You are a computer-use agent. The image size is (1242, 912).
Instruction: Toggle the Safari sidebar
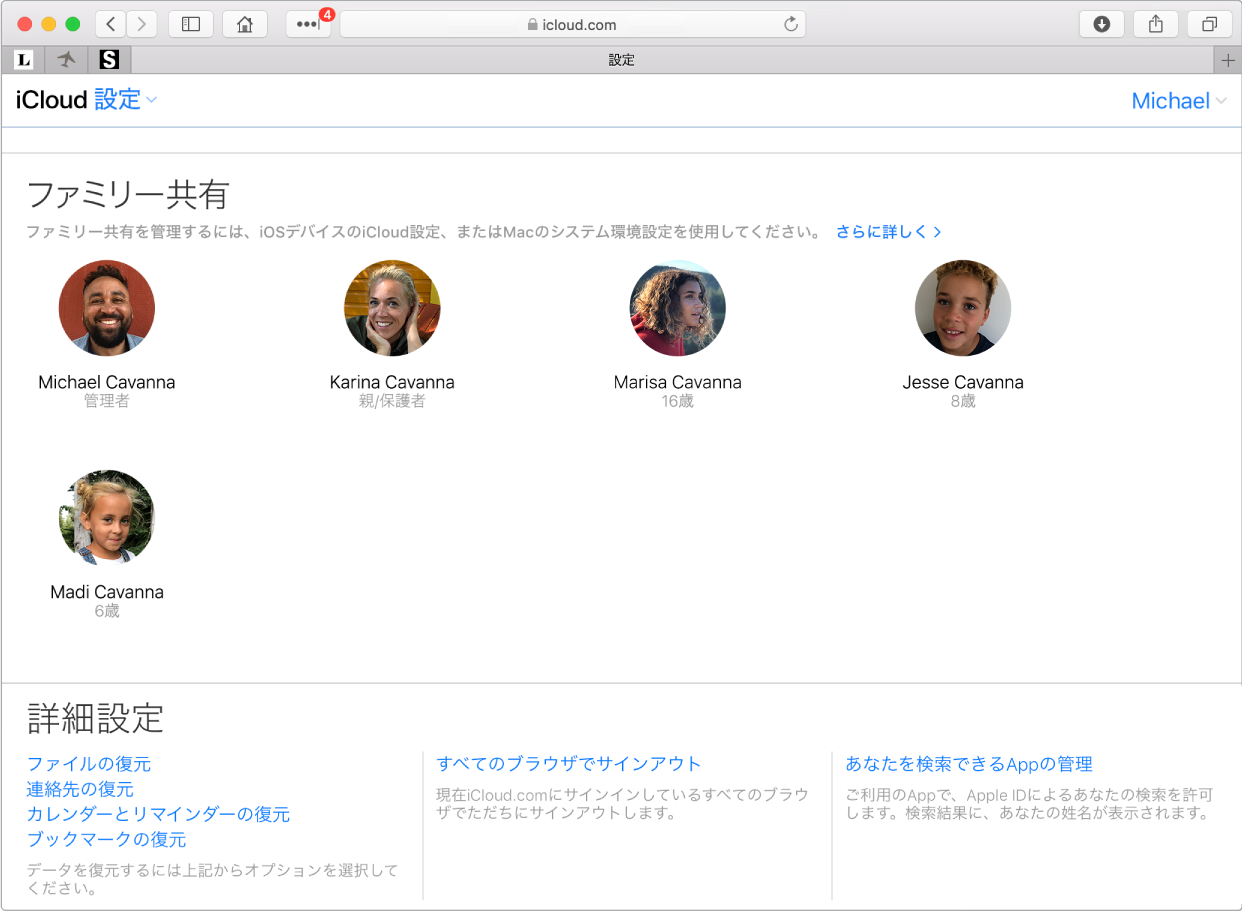191,24
